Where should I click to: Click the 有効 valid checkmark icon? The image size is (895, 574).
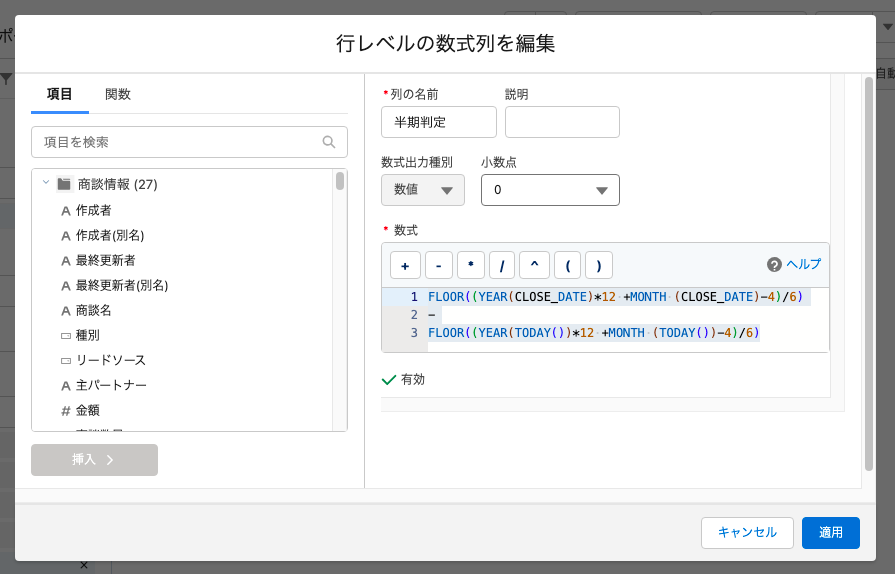(x=389, y=380)
